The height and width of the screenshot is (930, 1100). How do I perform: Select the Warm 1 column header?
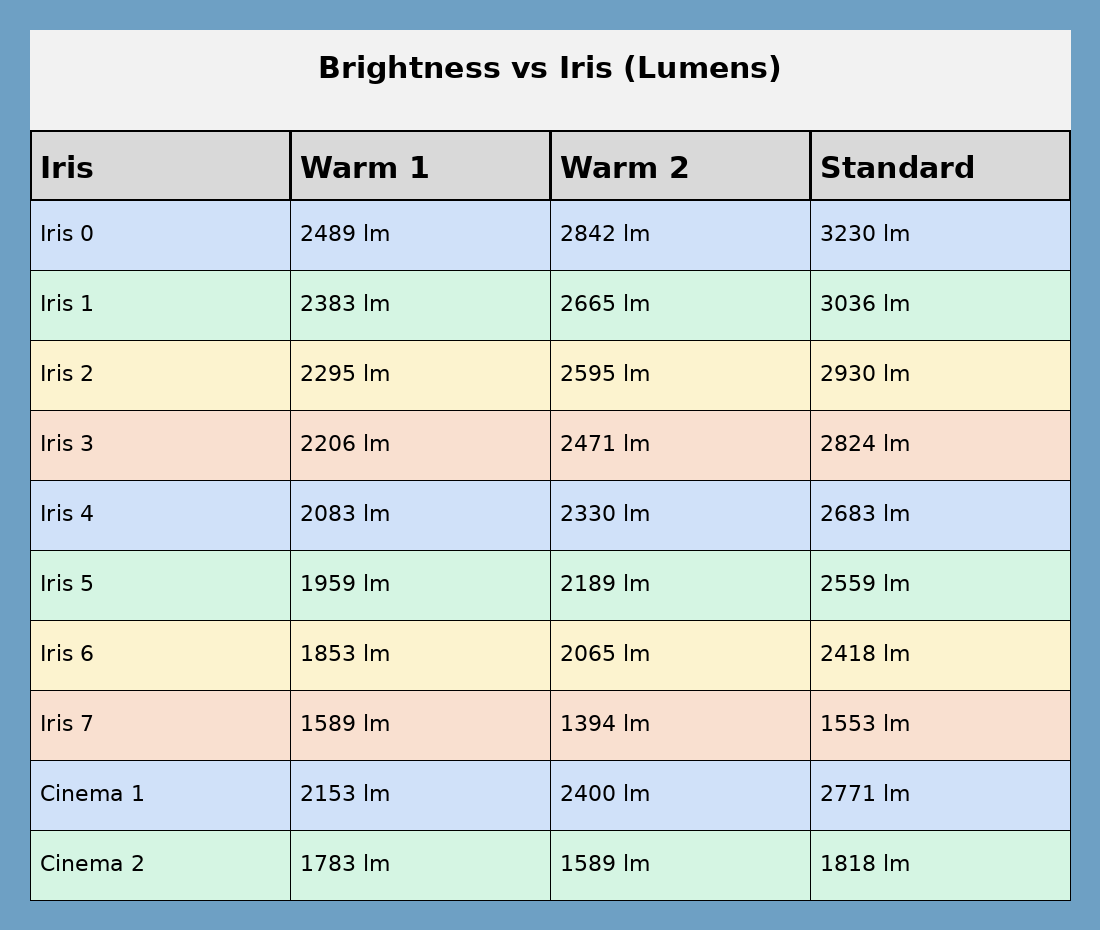364,168
